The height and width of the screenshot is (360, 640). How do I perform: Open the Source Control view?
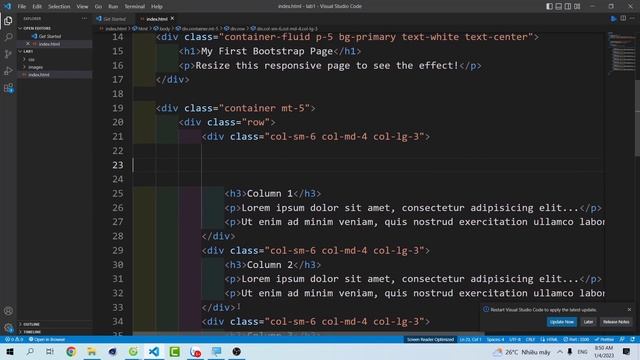[x=8, y=54]
